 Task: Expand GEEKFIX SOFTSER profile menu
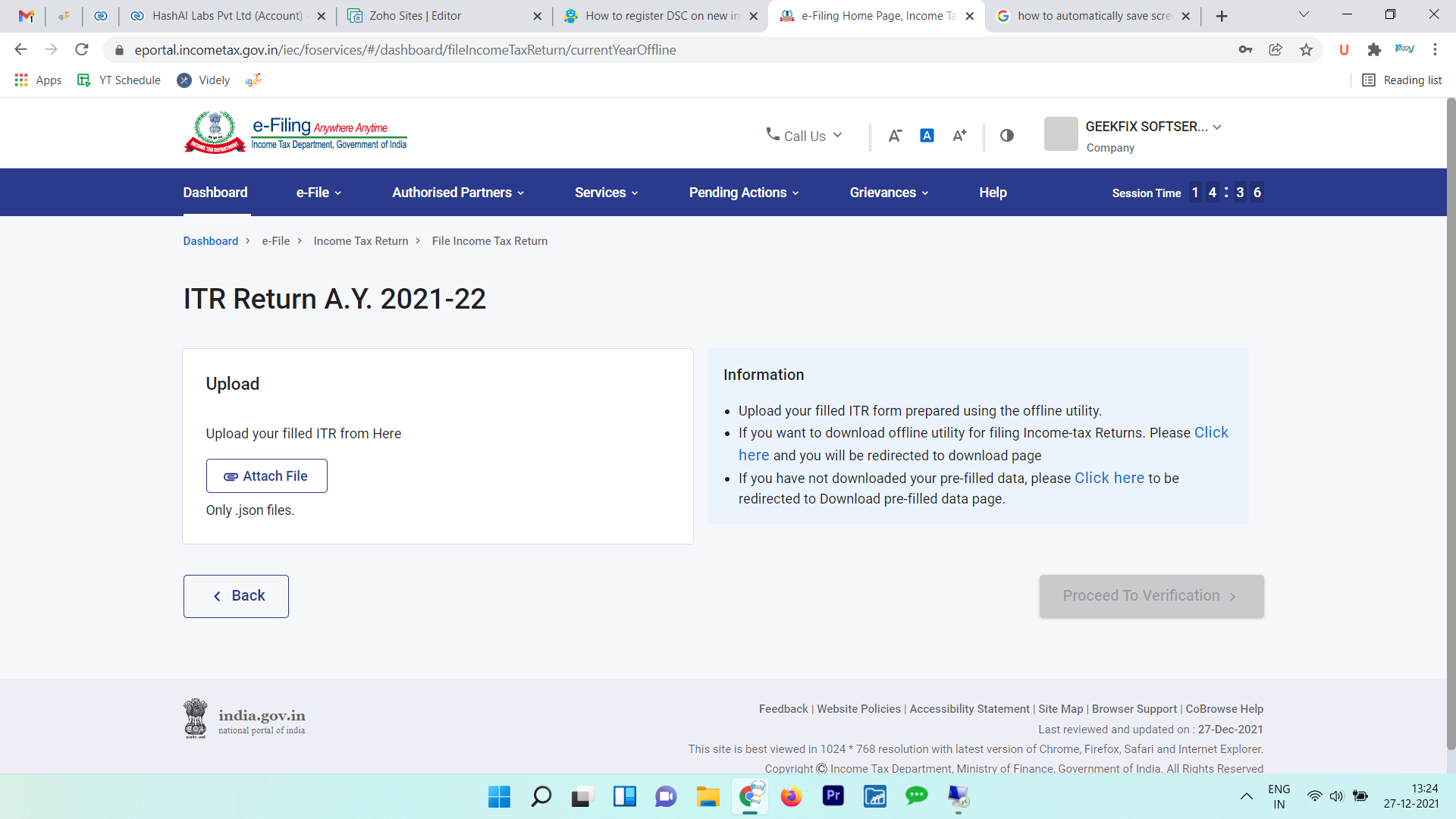pyautogui.click(x=1153, y=127)
